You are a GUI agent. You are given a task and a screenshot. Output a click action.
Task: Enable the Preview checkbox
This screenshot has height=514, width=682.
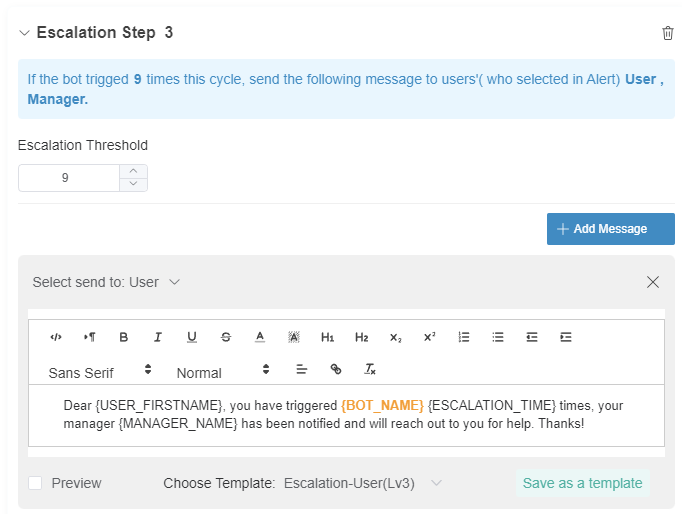(35, 483)
